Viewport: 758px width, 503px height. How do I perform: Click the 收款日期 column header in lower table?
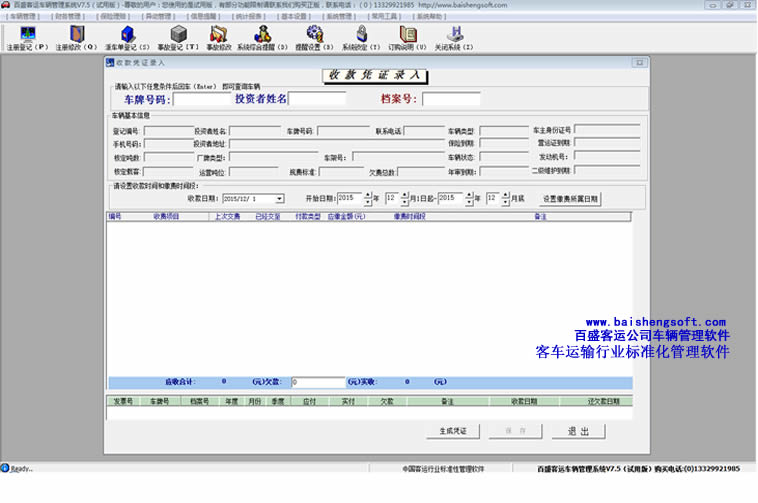pos(525,401)
